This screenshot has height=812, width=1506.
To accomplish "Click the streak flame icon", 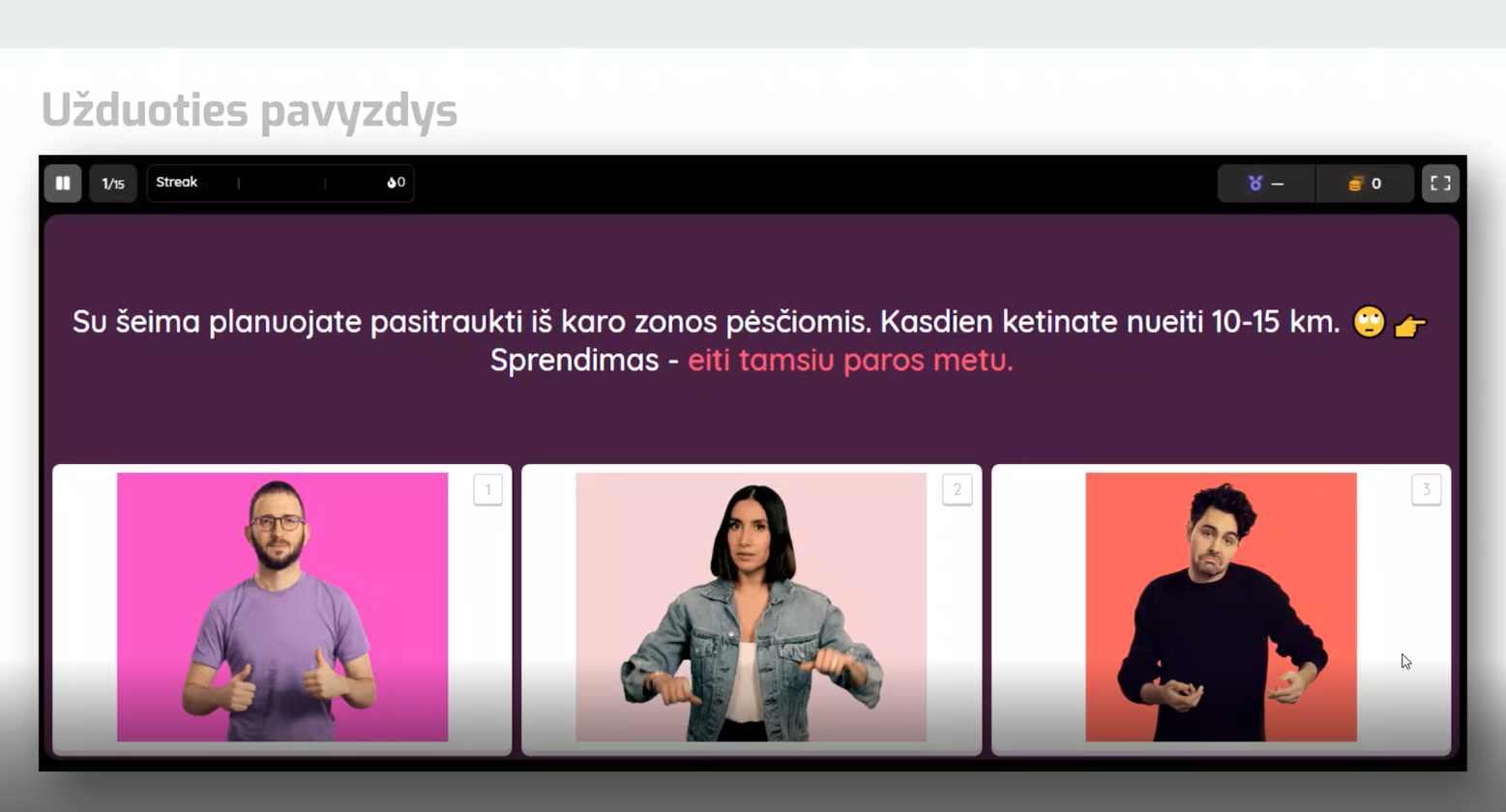I will [x=392, y=183].
